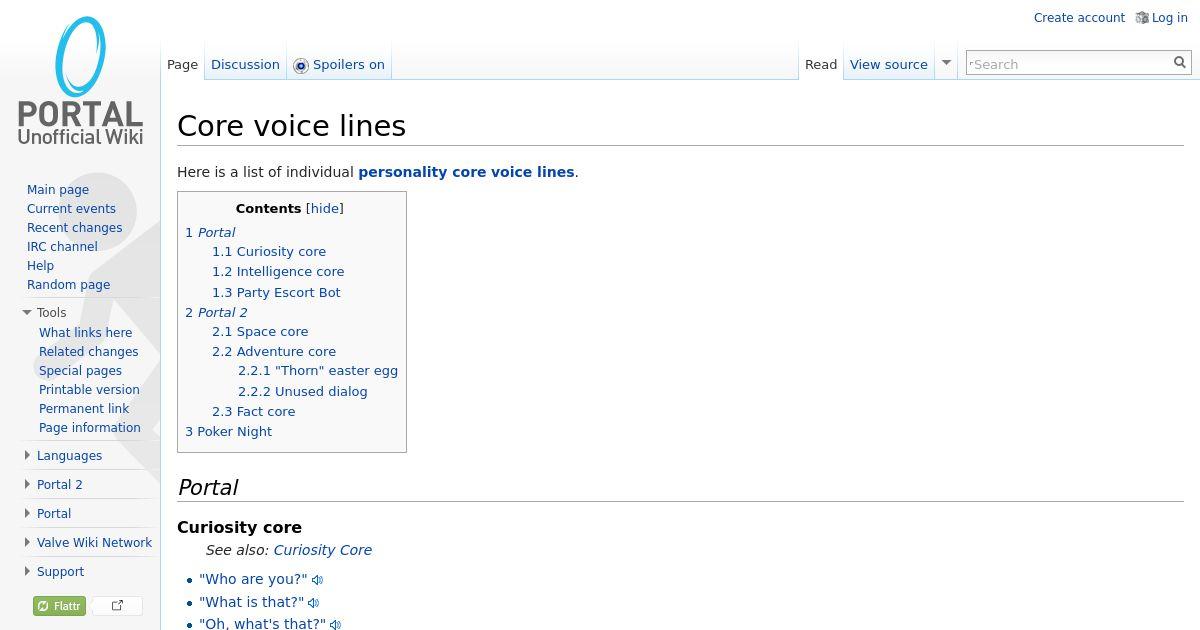Screen dimensions: 1200x630
Task: Click the Portal Unofficial Wiki logo
Action: pyautogui.click(x=80, y=80)
